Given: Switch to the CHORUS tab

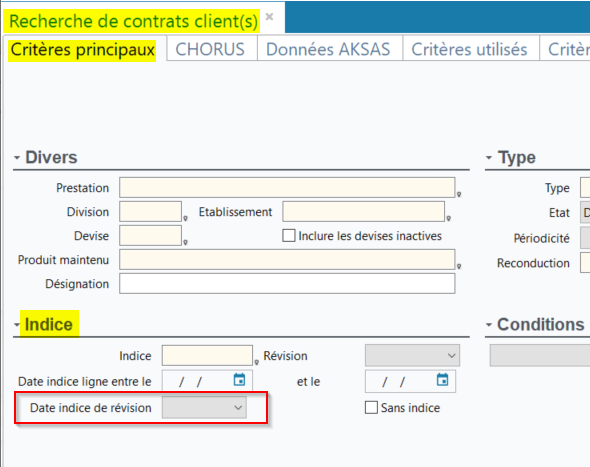Looking at the screenshot, I should click(210, 49).
